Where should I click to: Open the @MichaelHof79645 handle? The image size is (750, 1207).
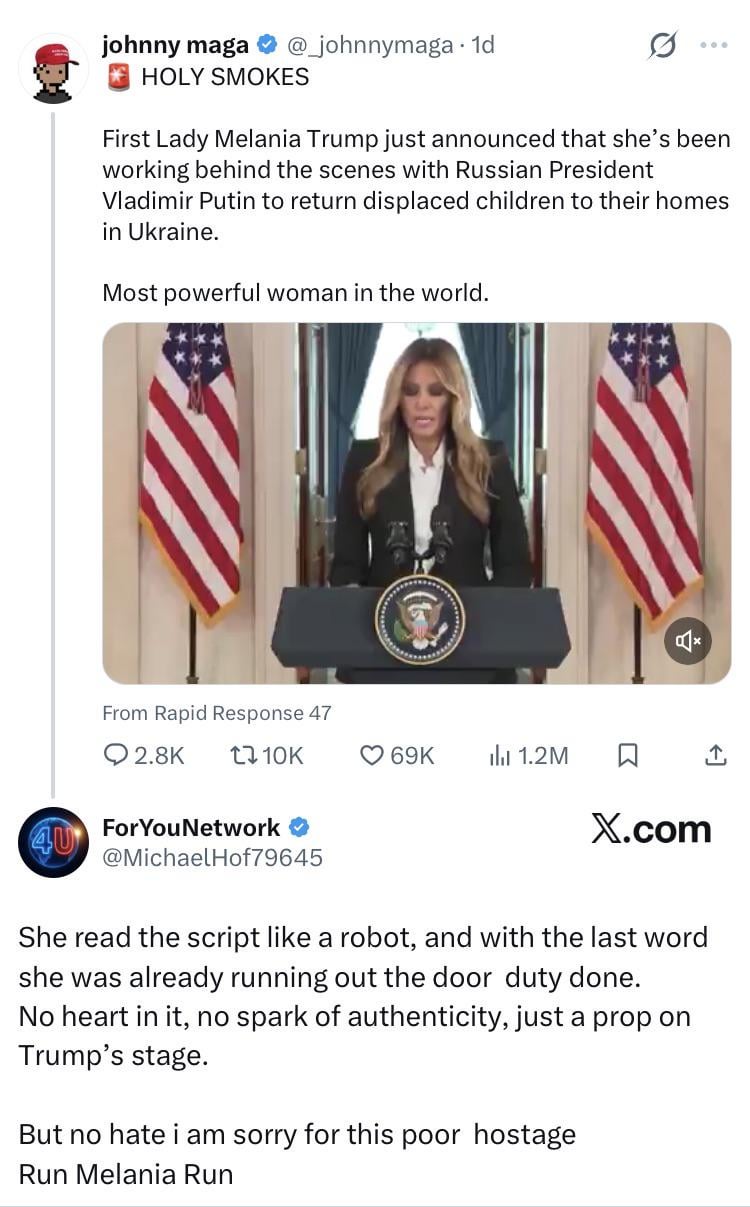click(212, 857)
